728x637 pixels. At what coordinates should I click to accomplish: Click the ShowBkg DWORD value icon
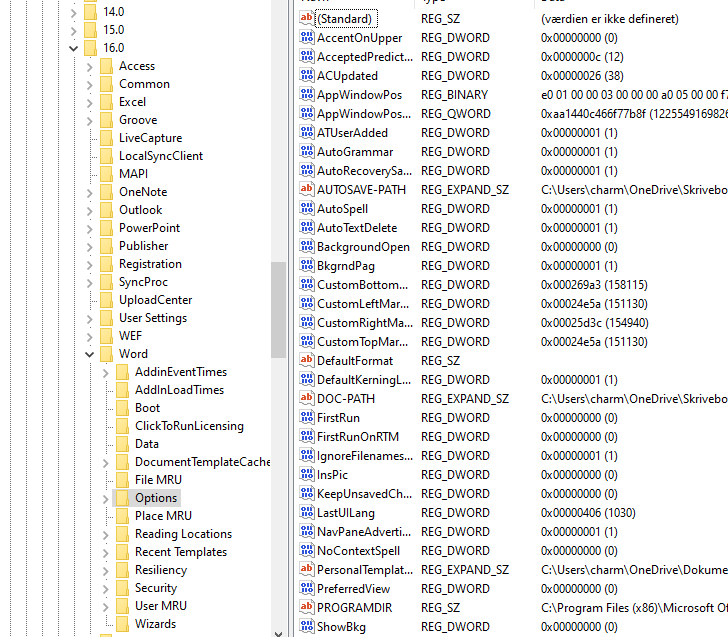306,626
